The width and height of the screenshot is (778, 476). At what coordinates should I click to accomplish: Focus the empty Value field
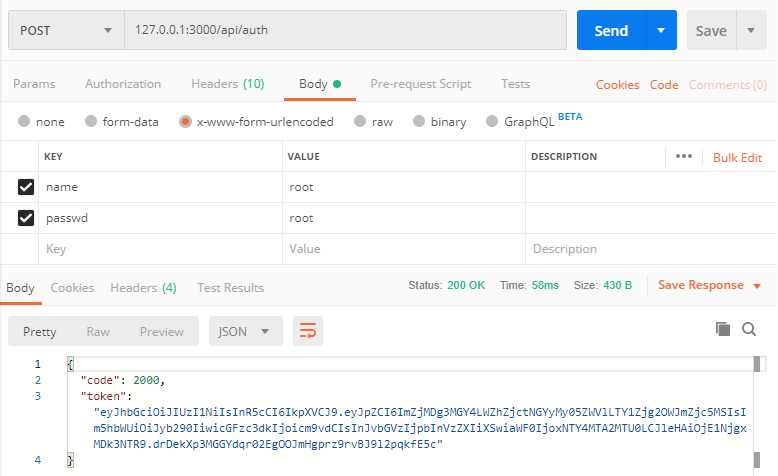pos(404,249)
